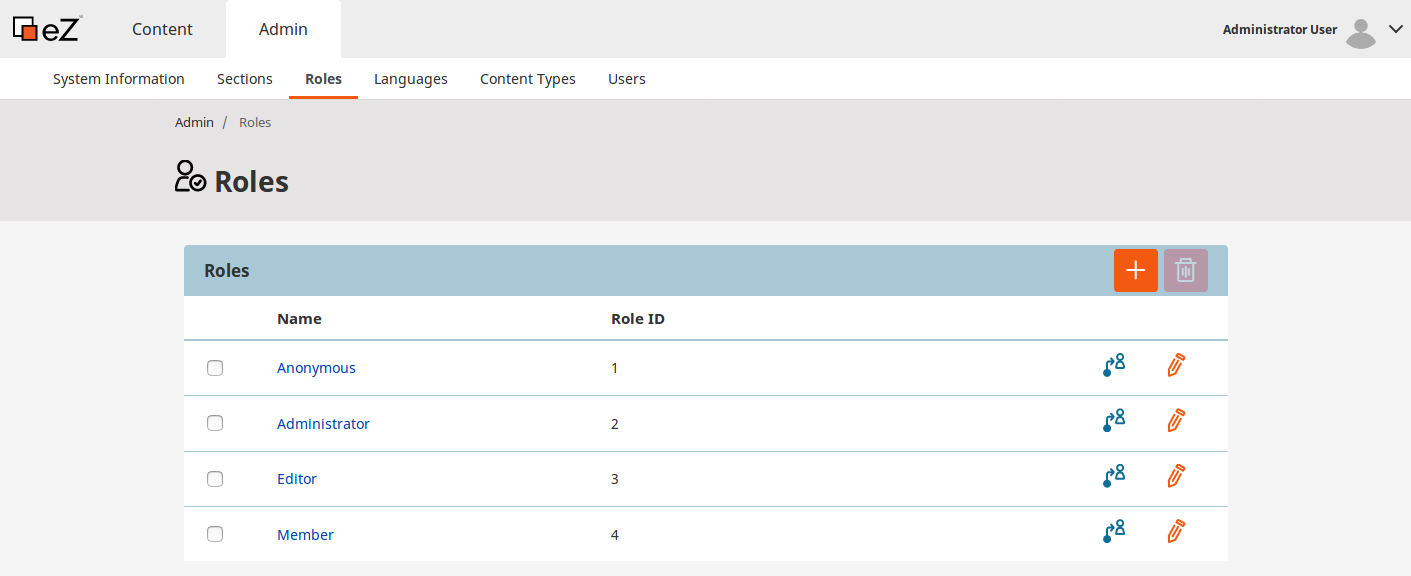Open assign users icon for Administrator role
This screenshot has height=576, width=1411.
click(x=1113, y=421)
